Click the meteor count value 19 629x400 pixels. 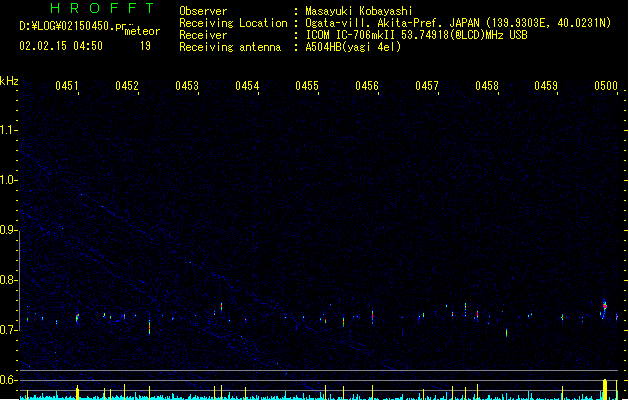tap(145, 46)
